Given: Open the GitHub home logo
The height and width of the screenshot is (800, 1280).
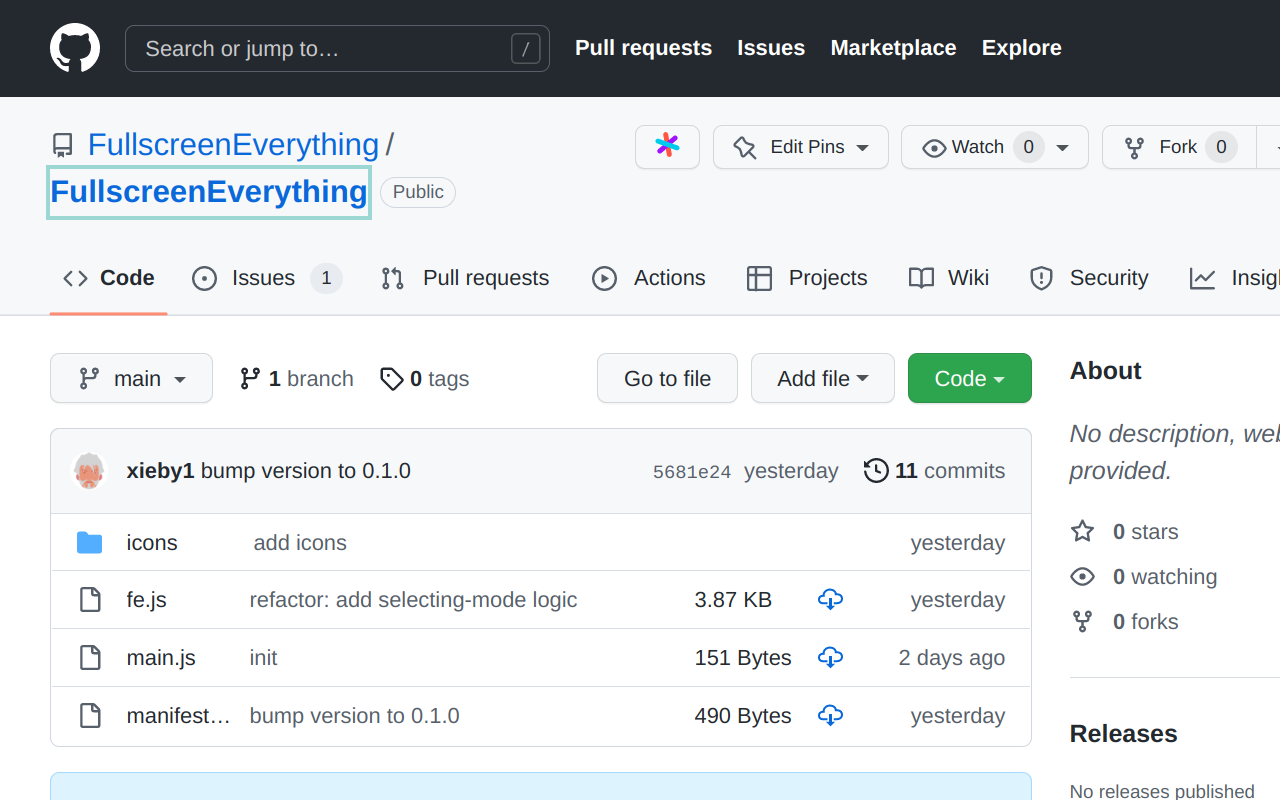Looking at the screenshot, I should 75,48.
